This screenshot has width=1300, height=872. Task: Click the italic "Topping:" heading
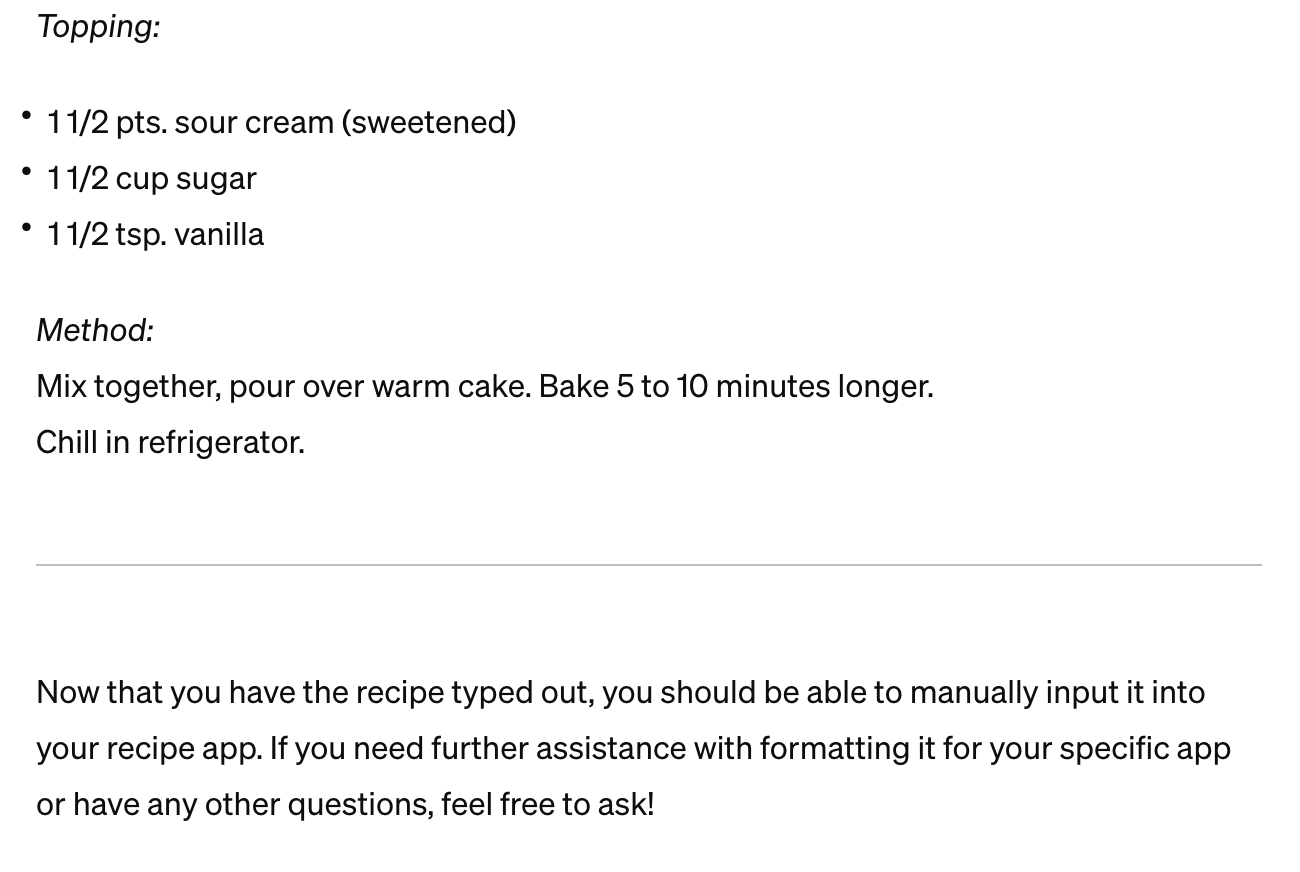click(98, 26)
